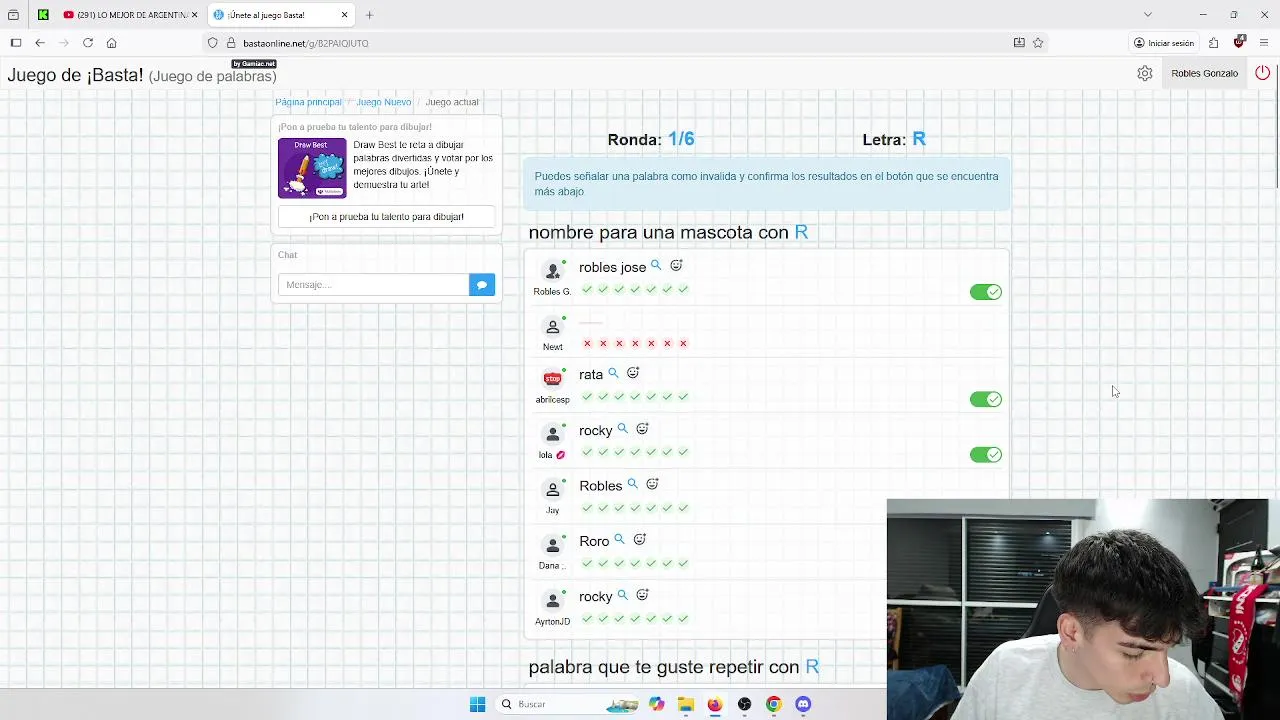Click the tracking protection shield in address bar
The height and width of the screenshot is (720, 1280).
pyautogui.click(x=212, y=43)
